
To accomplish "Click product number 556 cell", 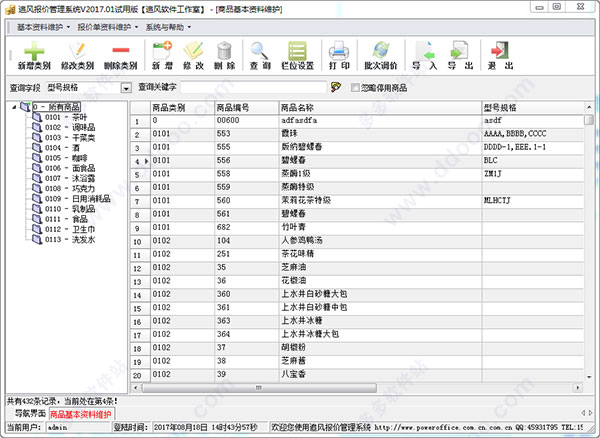I will tap(246, 160).
